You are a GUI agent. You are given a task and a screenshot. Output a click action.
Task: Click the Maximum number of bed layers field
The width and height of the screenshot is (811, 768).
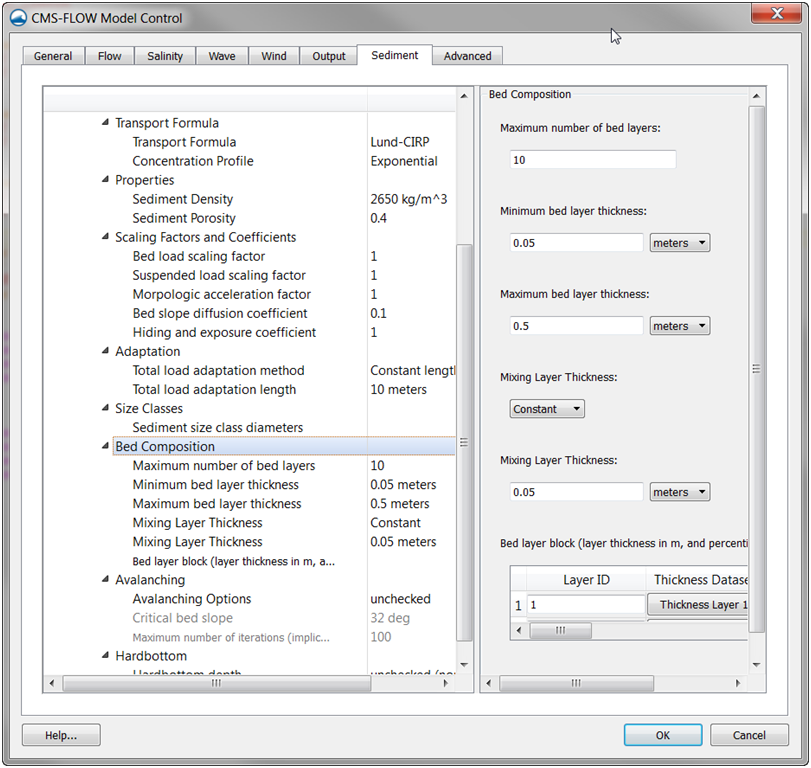(x=593, y=160)
